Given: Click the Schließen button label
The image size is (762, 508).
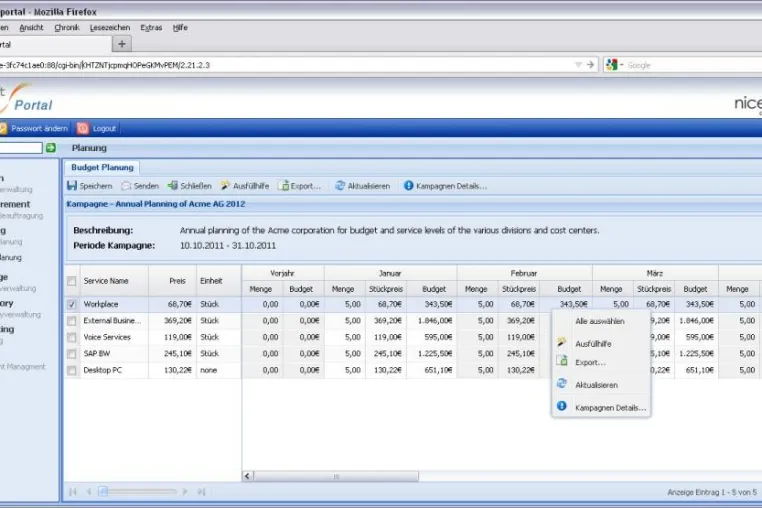Looking at the screenshot, I should [196, 186].
